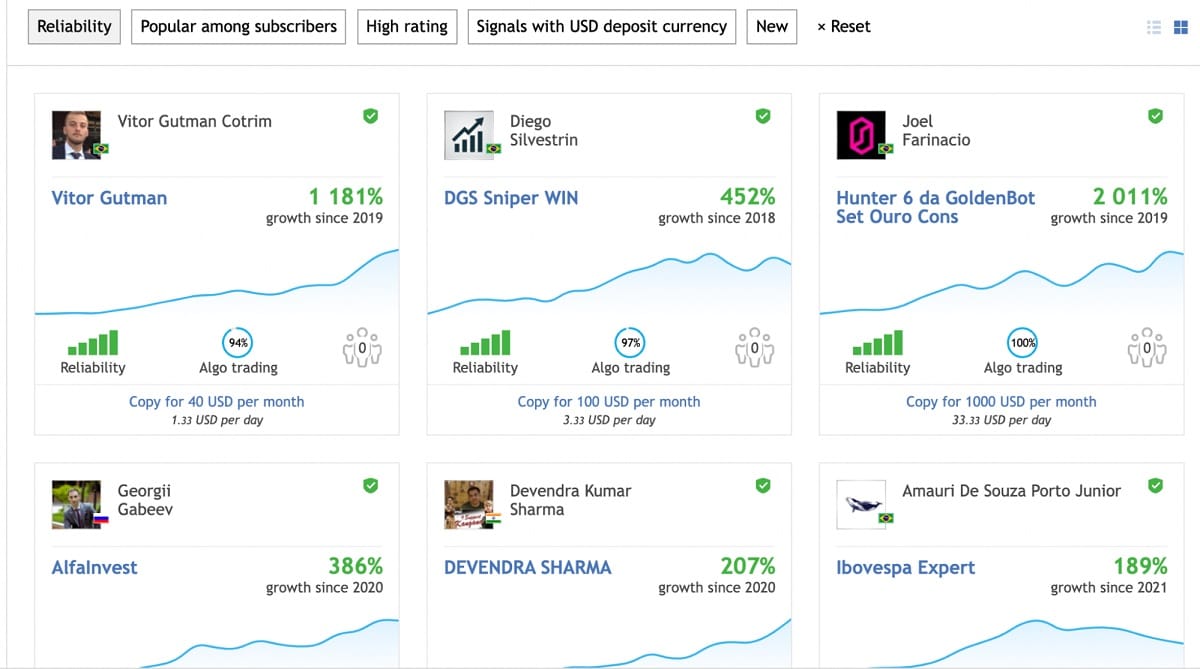This screenshot has width=1200, height=669.
Task: Click the Vitor Gutman growth chart
Action: [x=217, y=282]
